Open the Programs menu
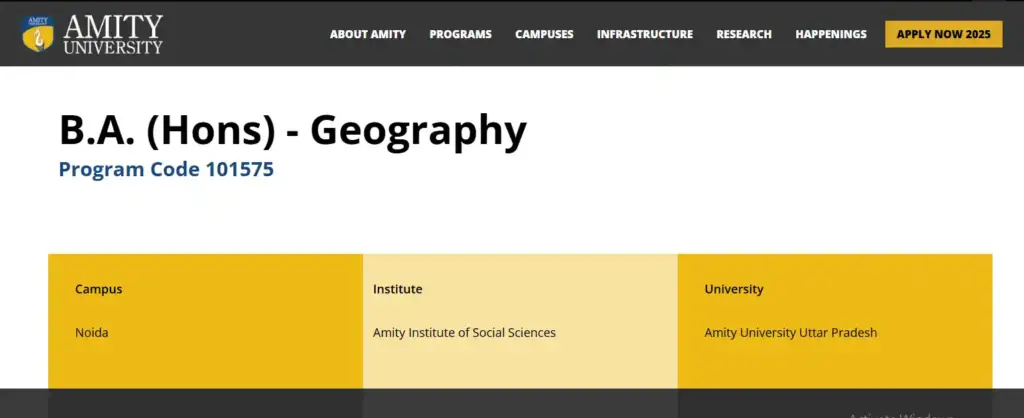Screen dimensions: 1024x418 pyautogui.click(x=460, y=34)
